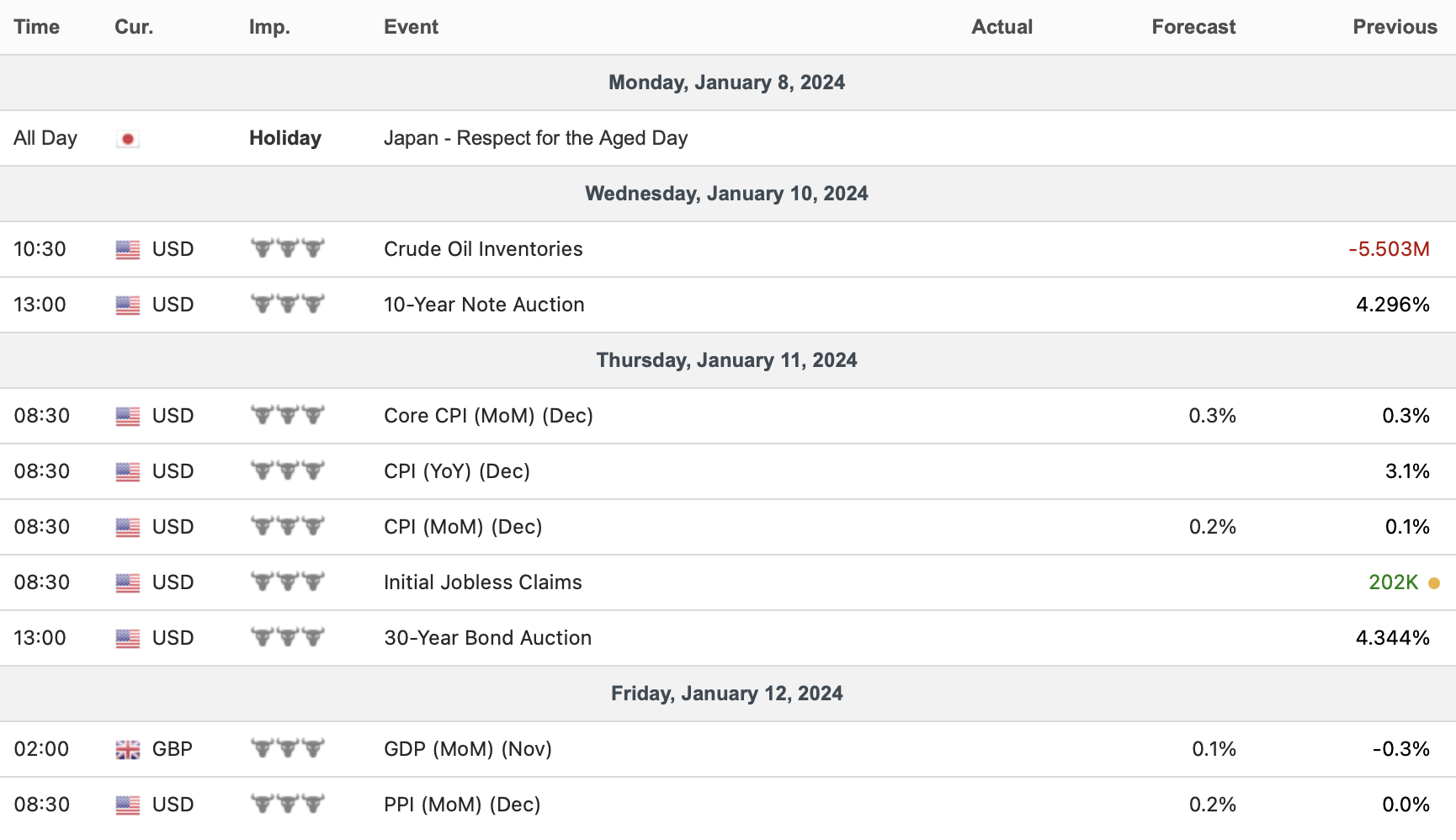Click US flag beside 30-Year Bond Auction
Image resolution: width=1456 pixels, height=840 pixels.
coord(128,639)
